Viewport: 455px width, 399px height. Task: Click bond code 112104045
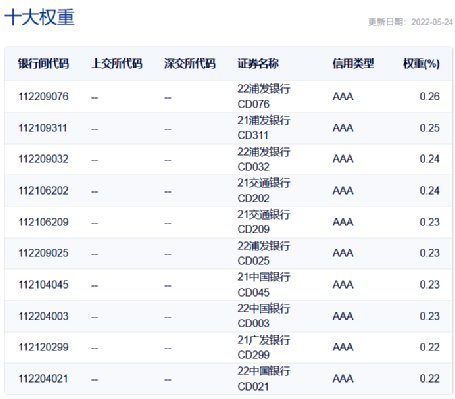[43, 285]
